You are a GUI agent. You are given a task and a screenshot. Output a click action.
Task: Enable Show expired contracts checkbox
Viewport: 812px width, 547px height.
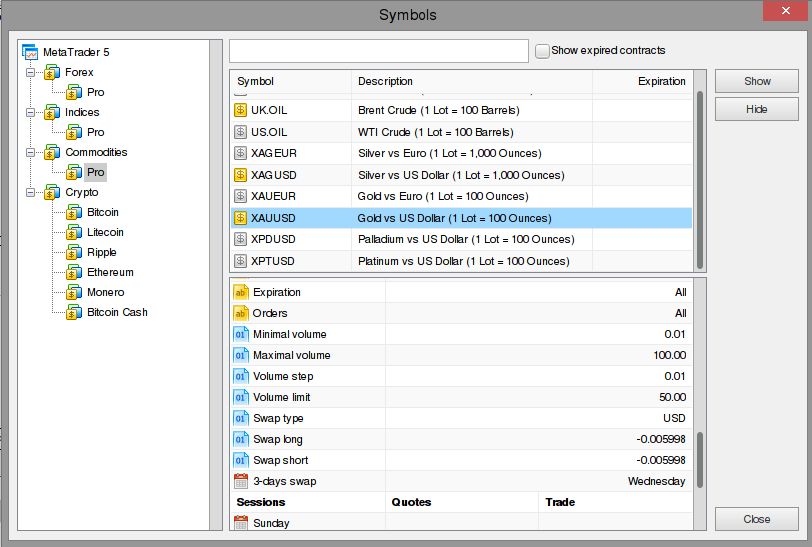point(542,51)
